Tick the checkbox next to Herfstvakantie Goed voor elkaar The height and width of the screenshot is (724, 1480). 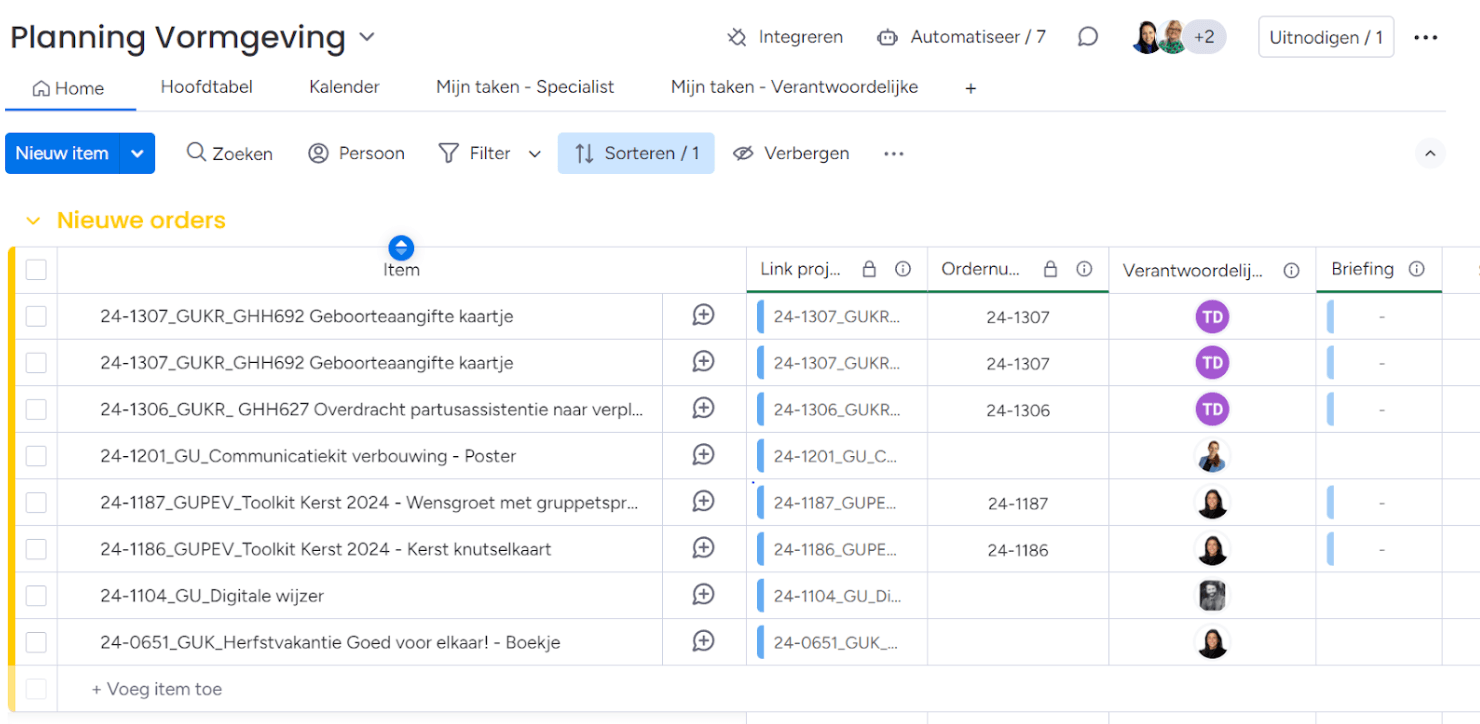click(36, 642)
